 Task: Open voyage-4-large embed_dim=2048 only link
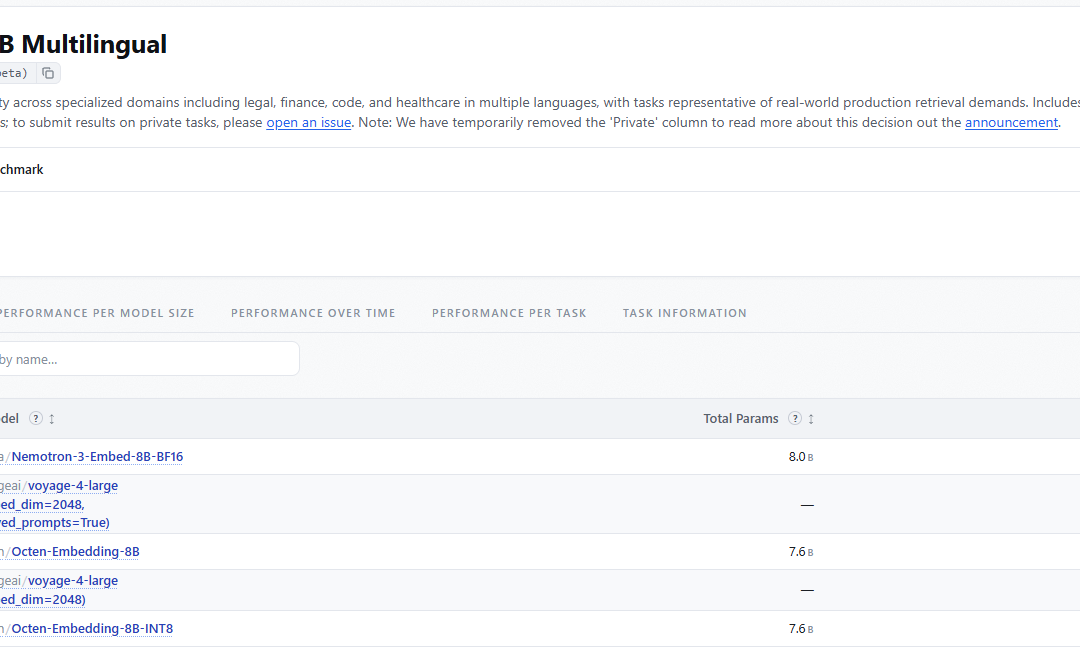pos(59,590)
